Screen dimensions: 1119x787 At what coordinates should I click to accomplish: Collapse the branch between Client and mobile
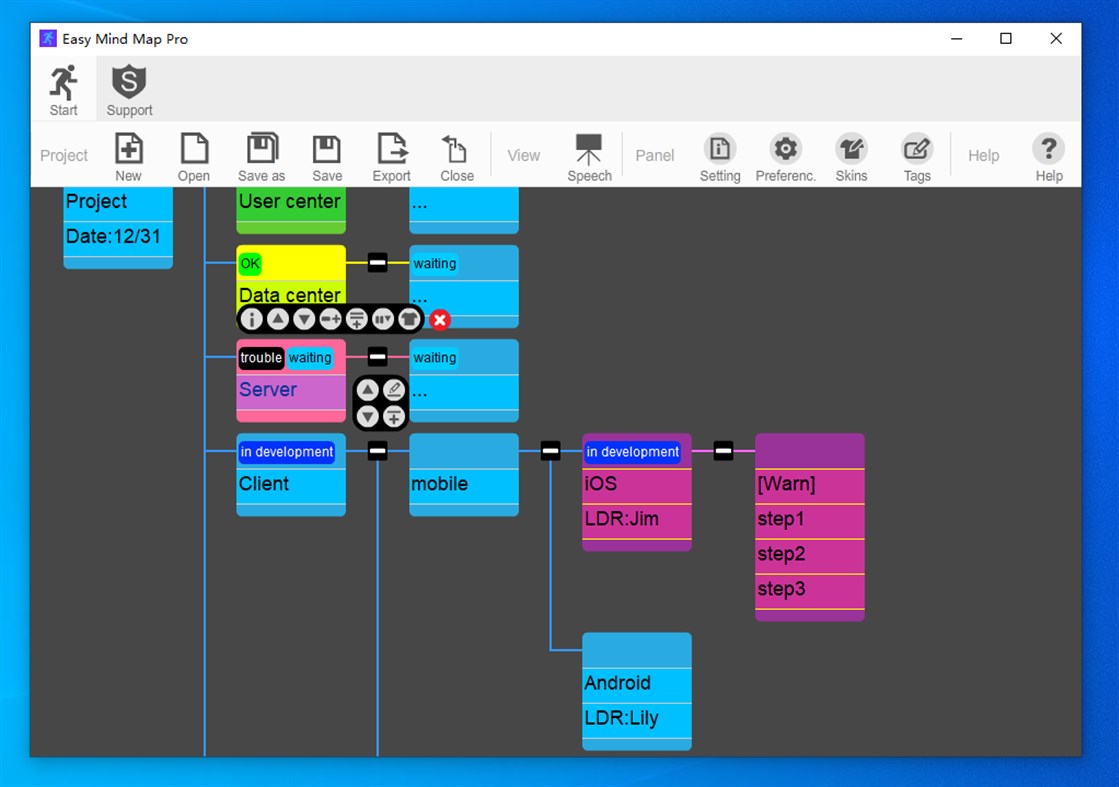click(x=377, y=450)
